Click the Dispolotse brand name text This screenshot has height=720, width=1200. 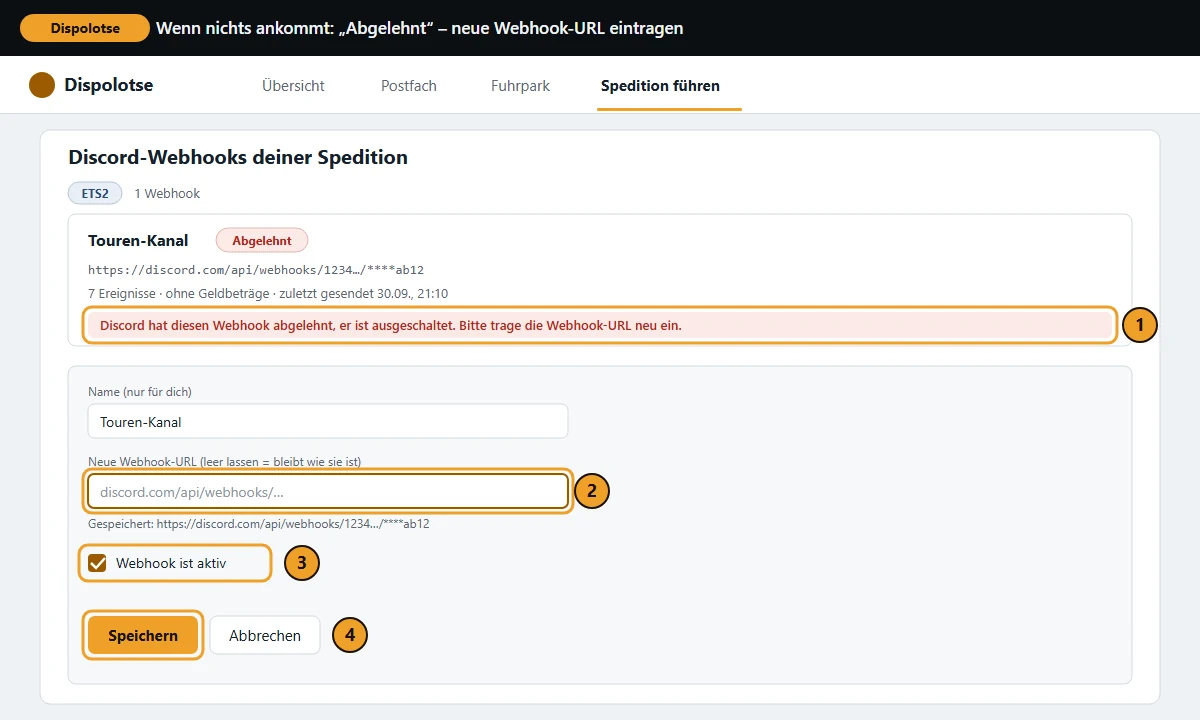pos(109,85)
